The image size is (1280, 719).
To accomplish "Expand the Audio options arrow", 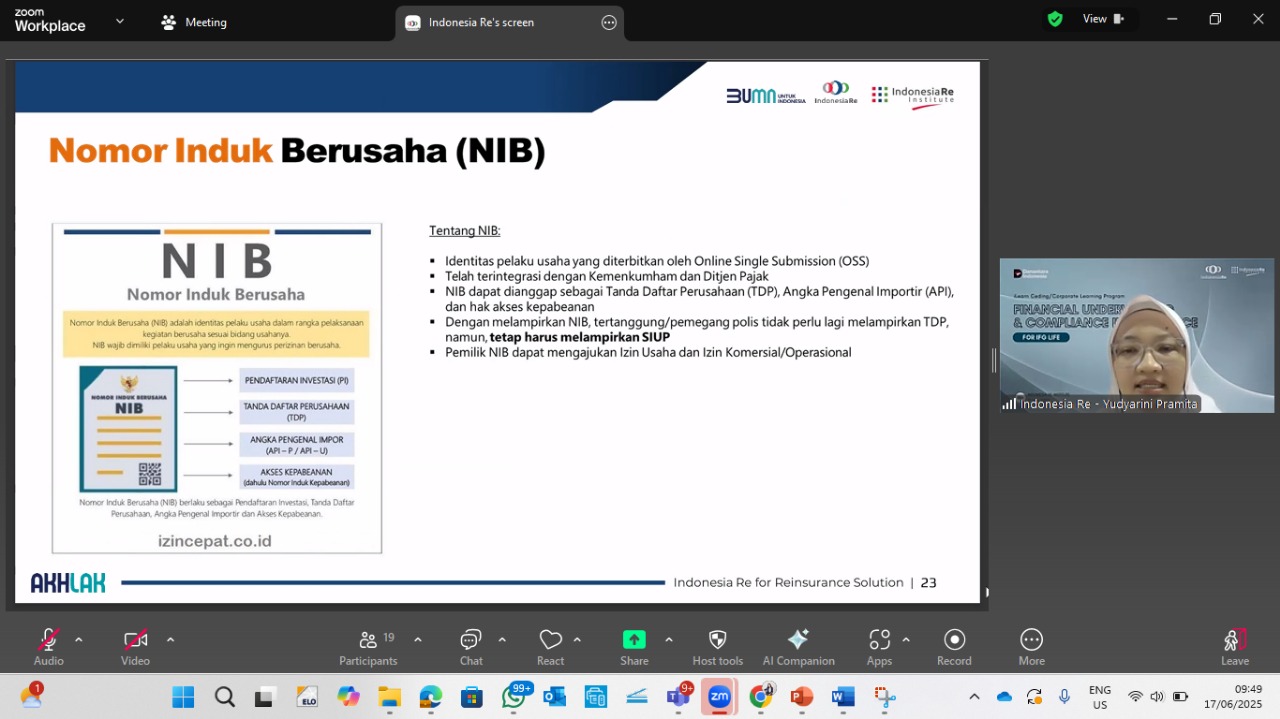I will [x=79, y=640].
